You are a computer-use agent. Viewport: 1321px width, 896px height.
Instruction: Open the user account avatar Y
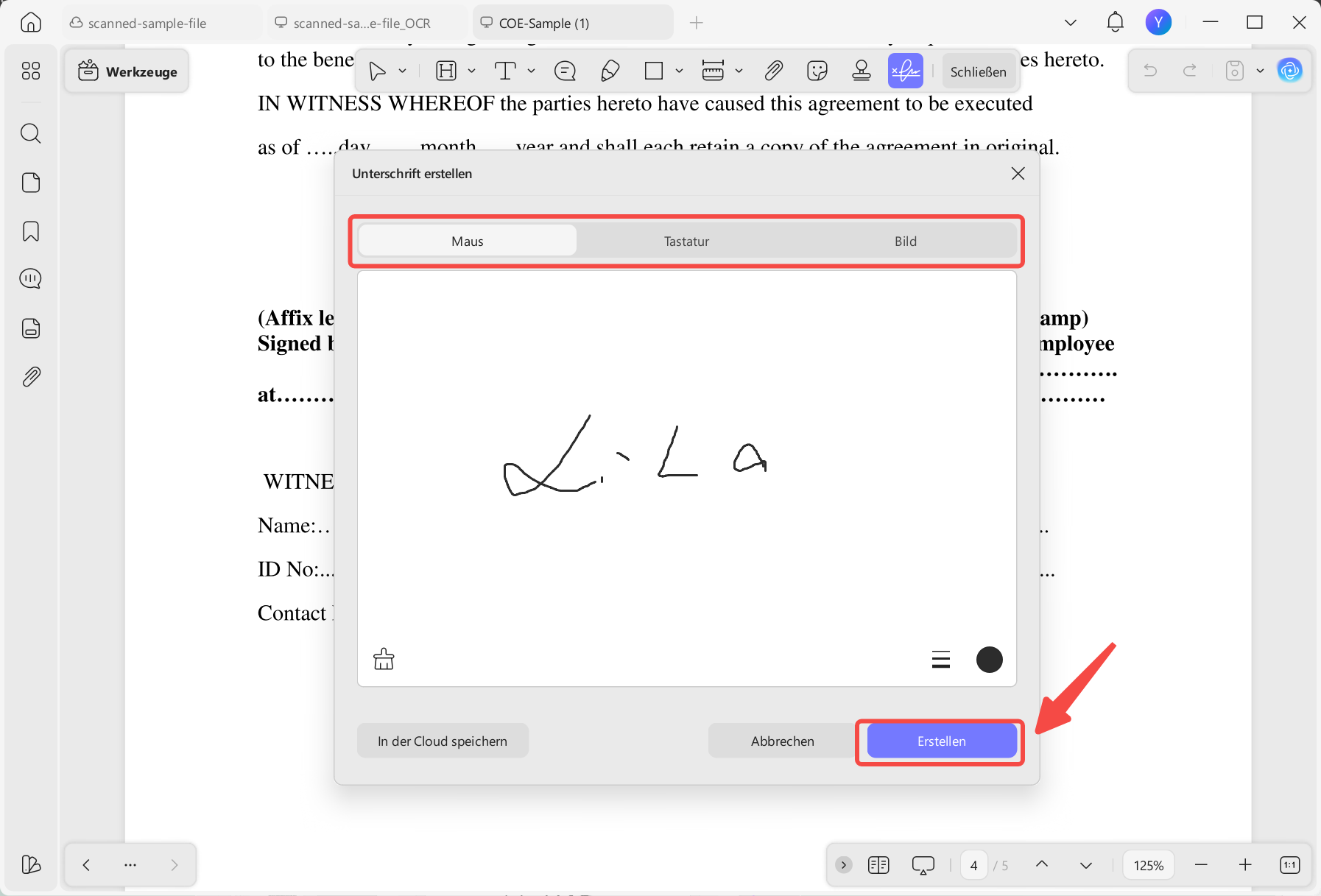point(1158,23)
